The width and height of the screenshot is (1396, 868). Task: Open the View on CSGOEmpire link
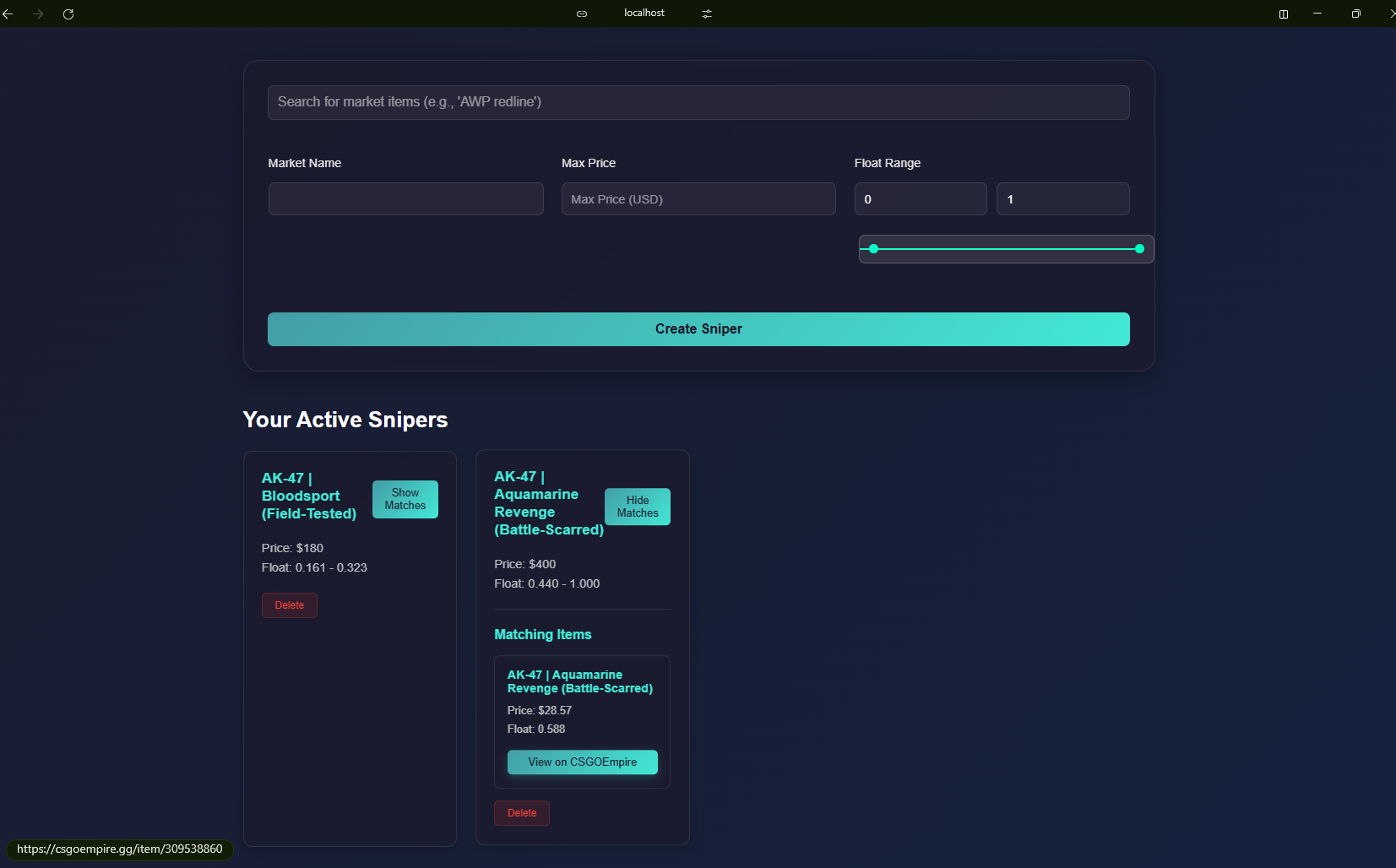(x=582, y=762)
